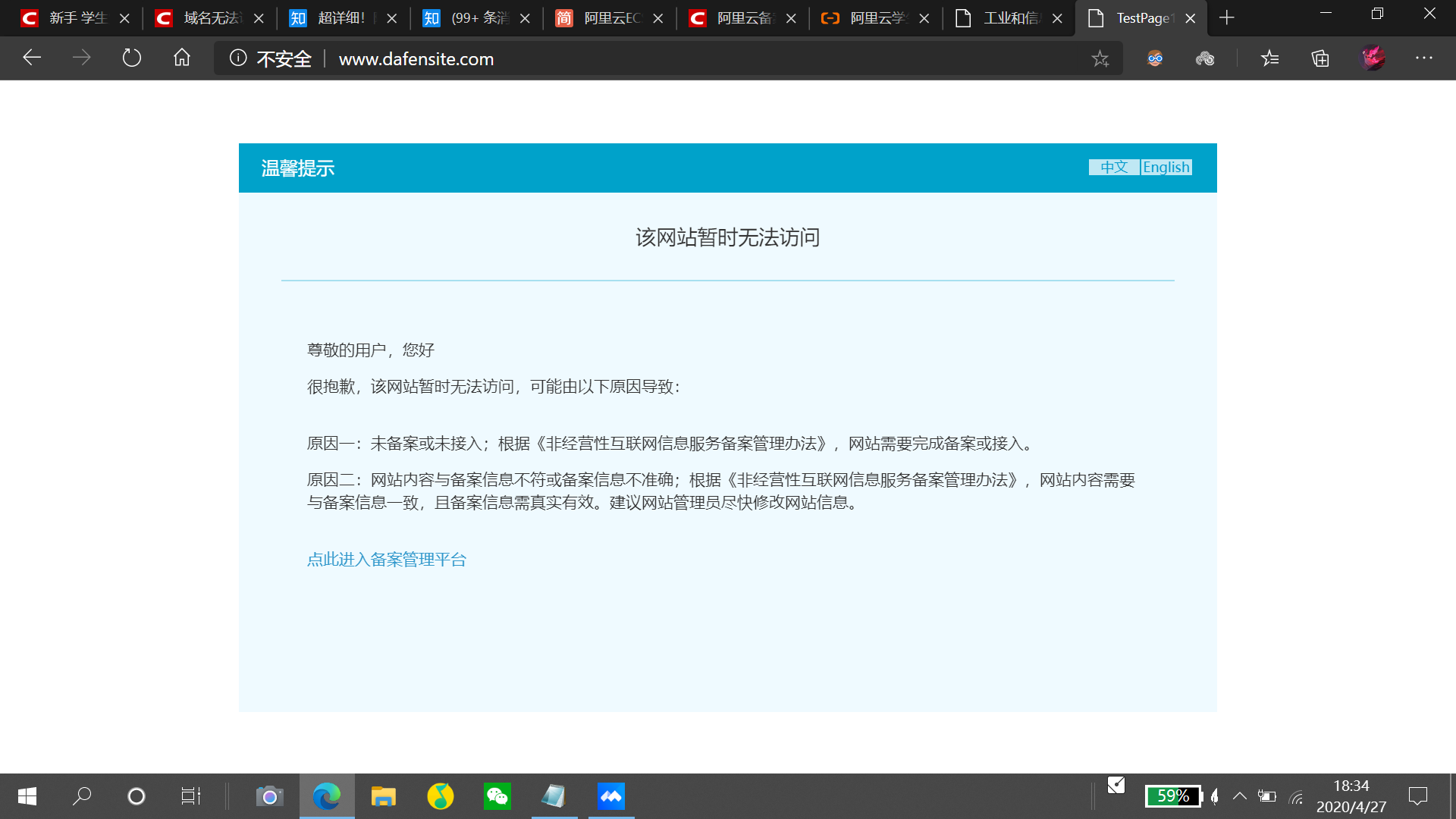Viewport: 1456px width, 819px height.
Task: Close the 域名无法 tab
Action: tap(259, 18)
